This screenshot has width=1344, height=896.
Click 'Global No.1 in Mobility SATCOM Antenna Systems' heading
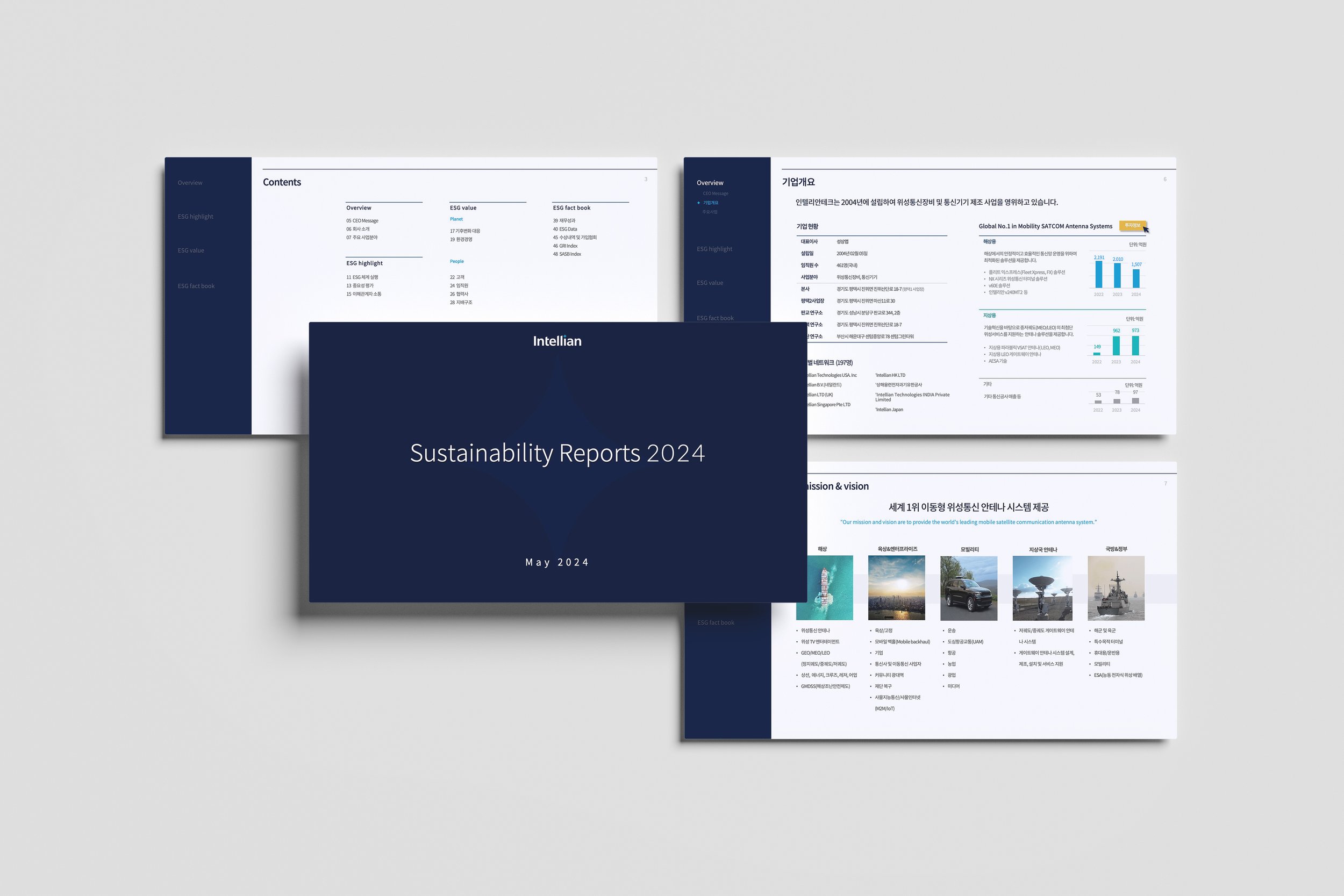pos(1045,226)
